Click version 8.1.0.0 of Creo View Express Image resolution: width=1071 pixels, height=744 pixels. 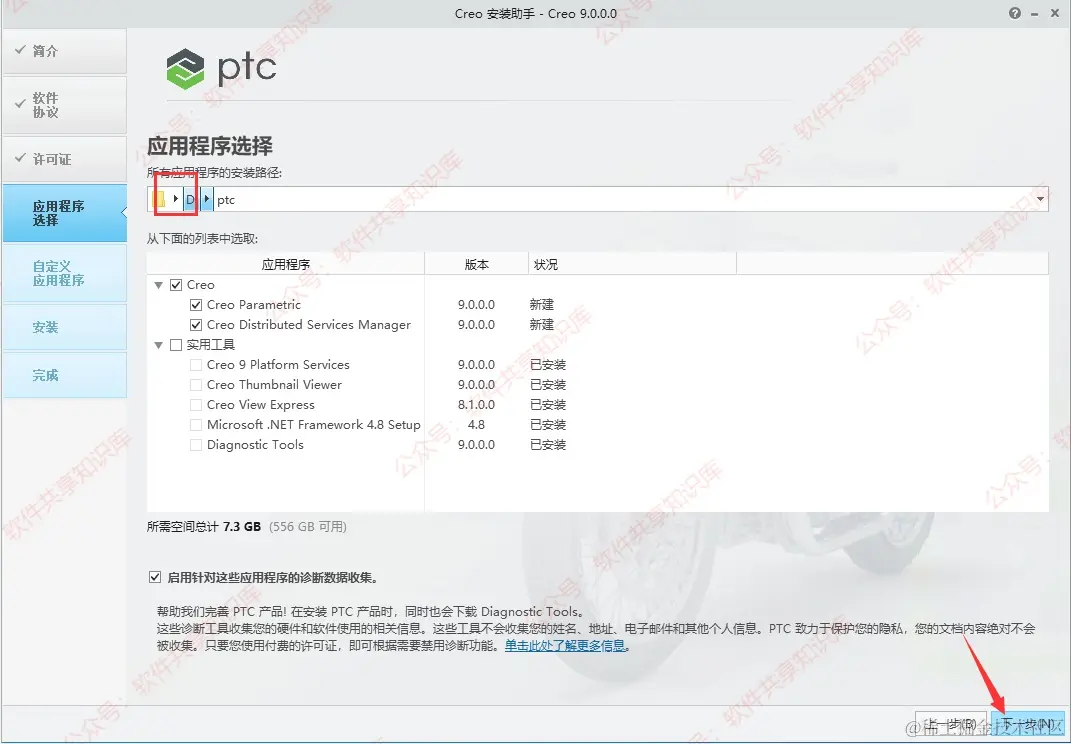[x=476, y=404]
